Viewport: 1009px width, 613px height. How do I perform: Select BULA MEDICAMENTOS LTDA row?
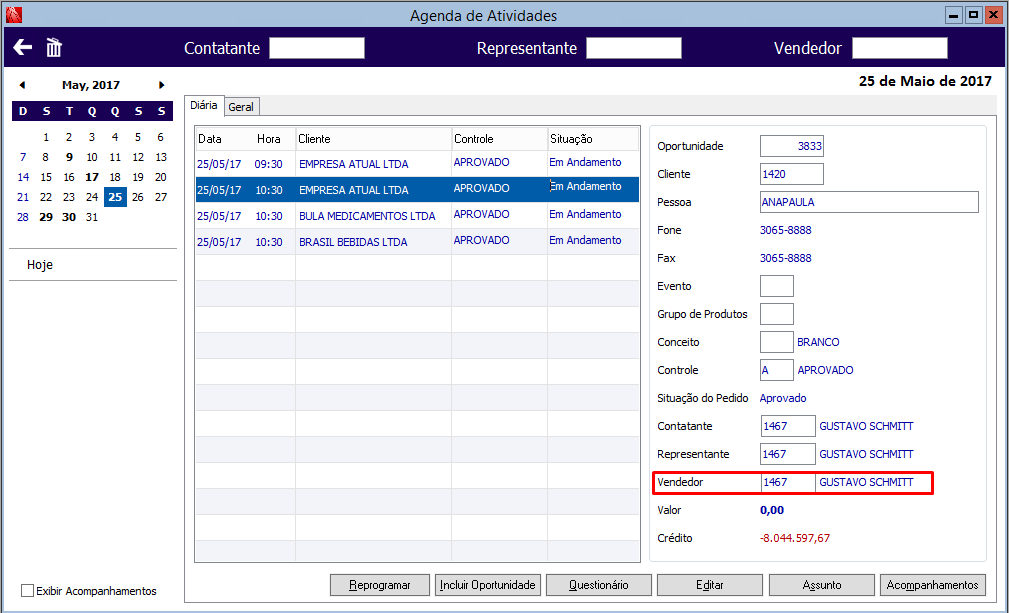click(x=417, y=215)
